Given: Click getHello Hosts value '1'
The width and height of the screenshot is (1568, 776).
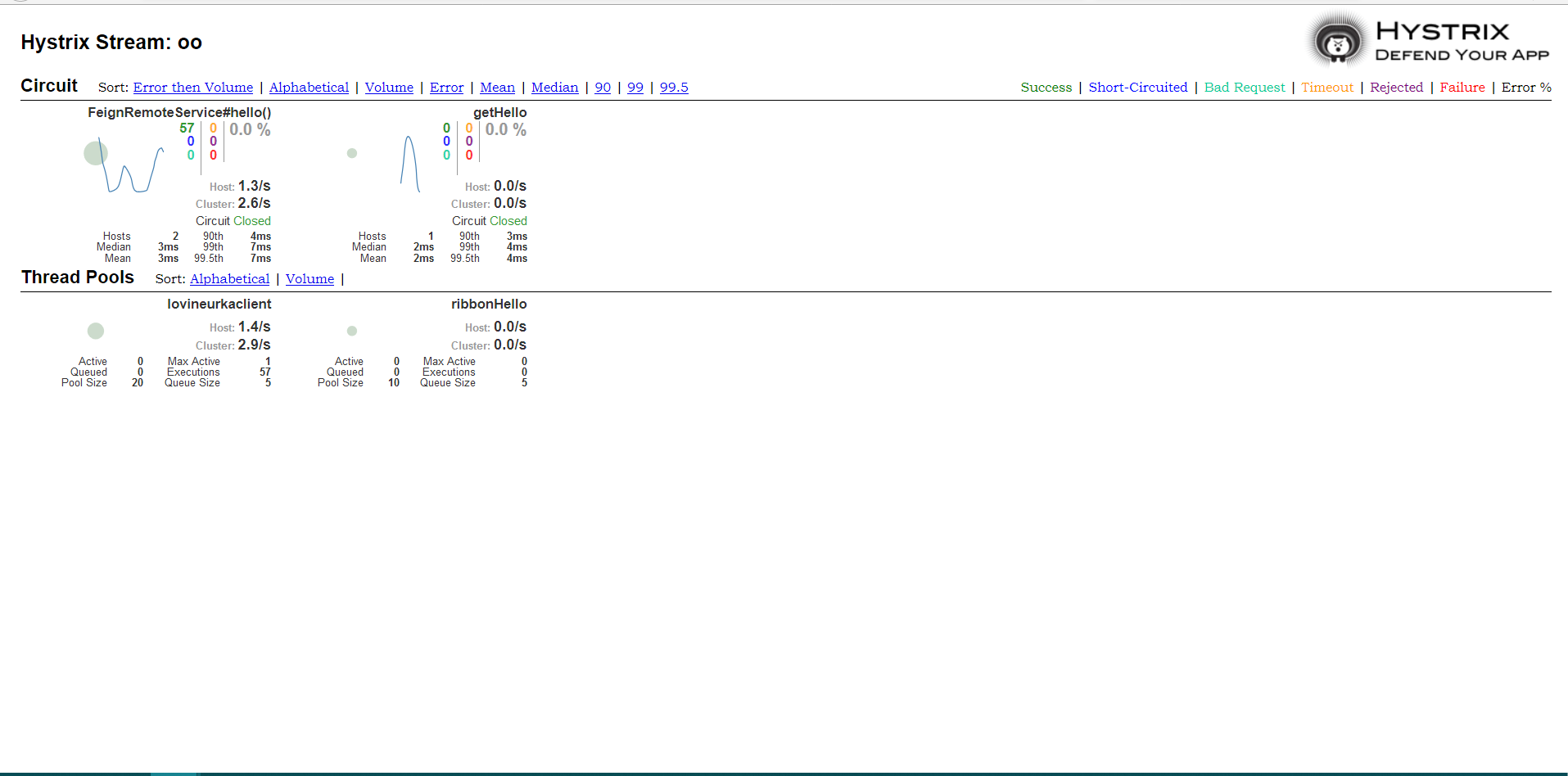Looking at the screenshot, I should [431, 237].
